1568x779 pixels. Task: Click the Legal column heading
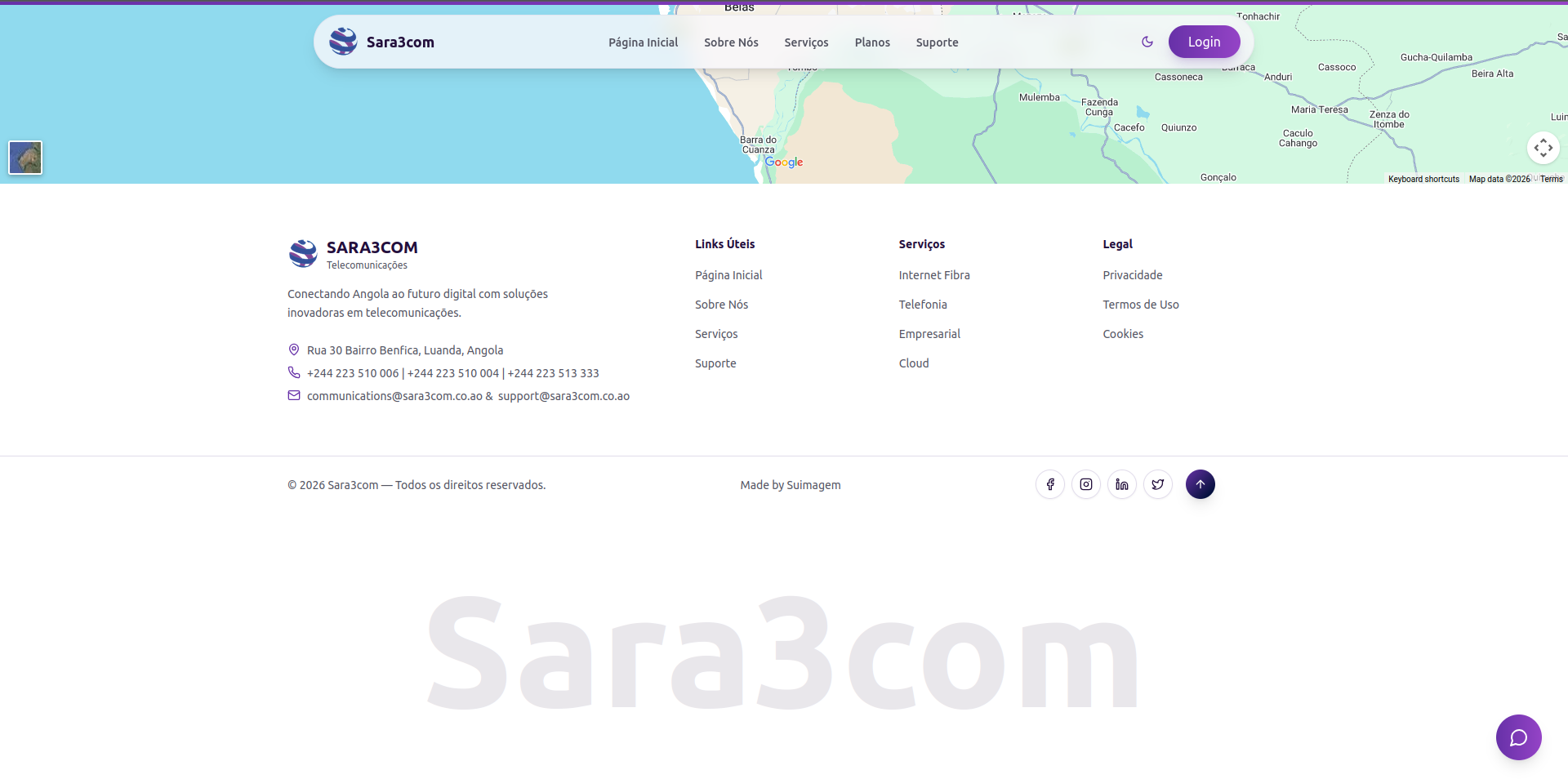[x=1117, y=244]
